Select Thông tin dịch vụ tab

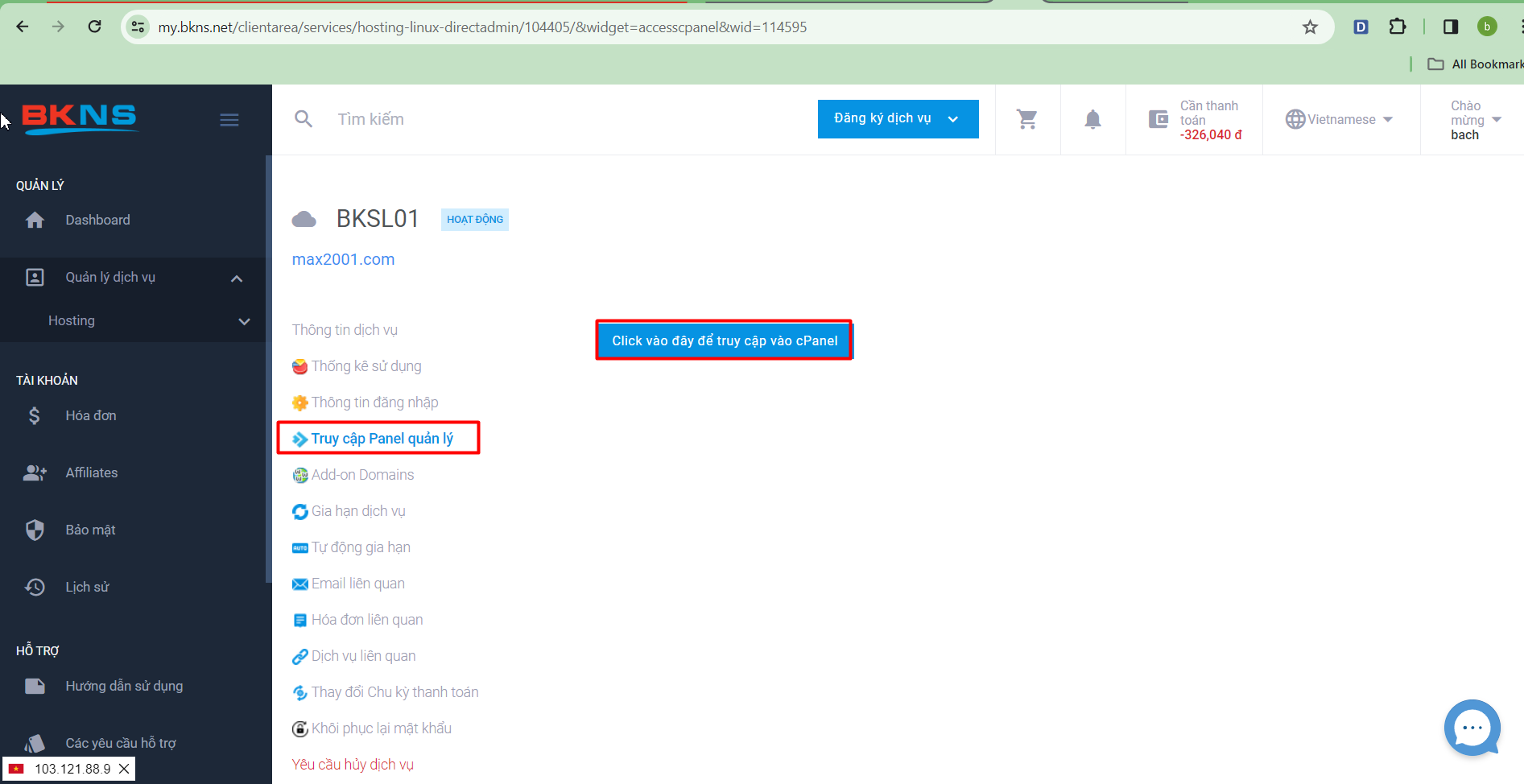345,330
